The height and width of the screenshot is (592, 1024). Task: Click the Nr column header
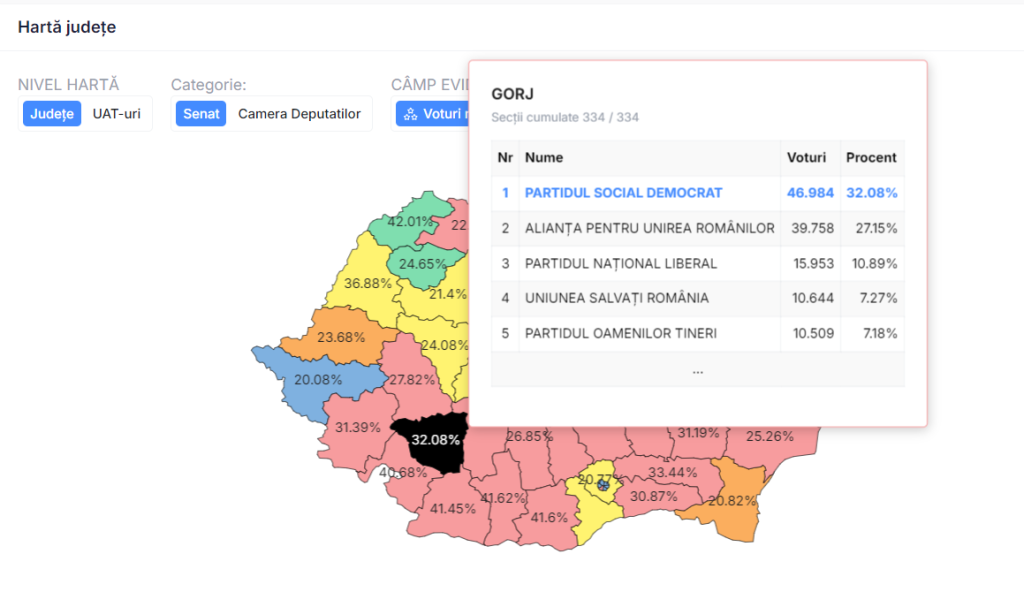[505, 157]
